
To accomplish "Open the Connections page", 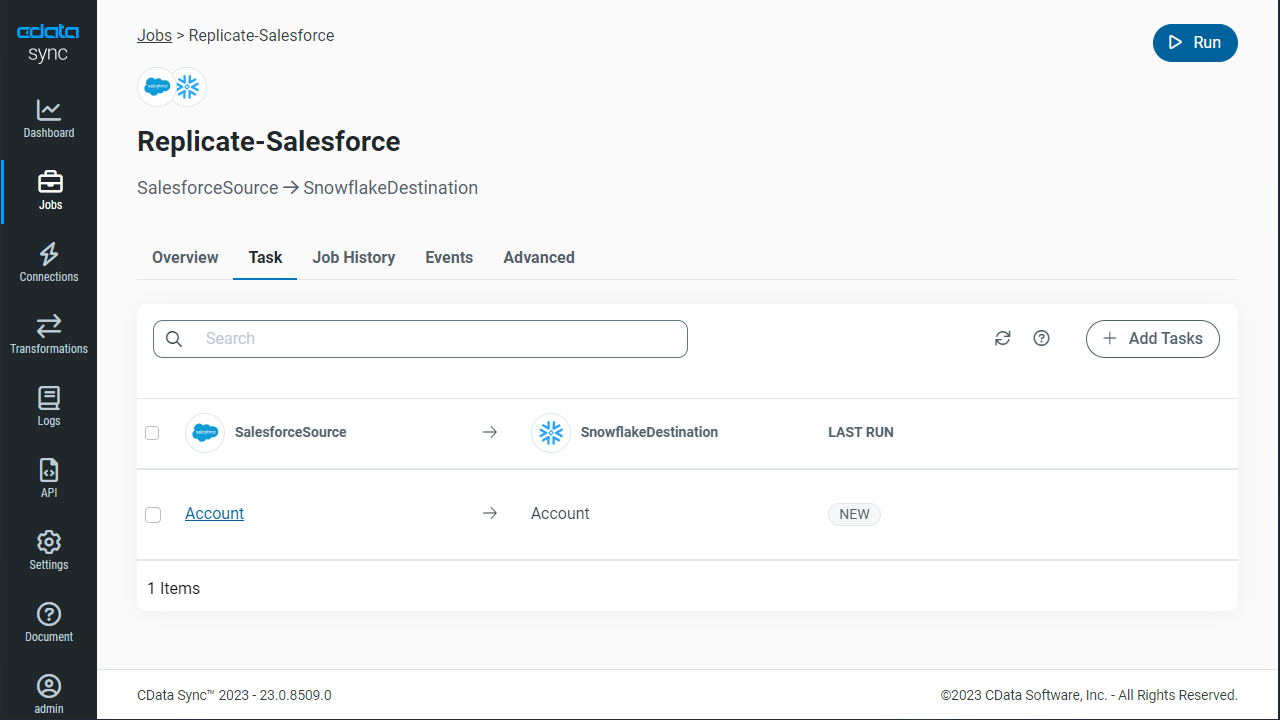I will (48, 263).
